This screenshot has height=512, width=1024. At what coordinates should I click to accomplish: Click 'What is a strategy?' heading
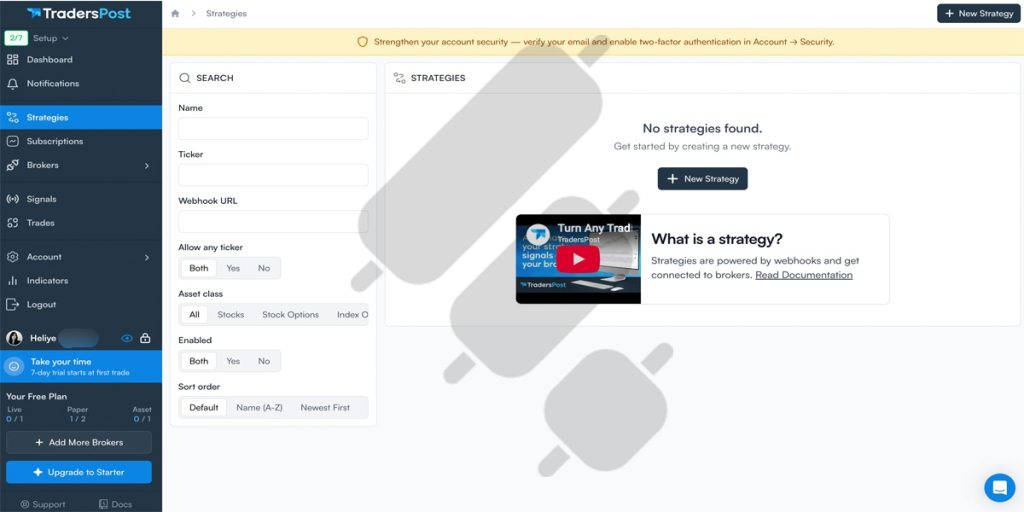pos(717,239)
